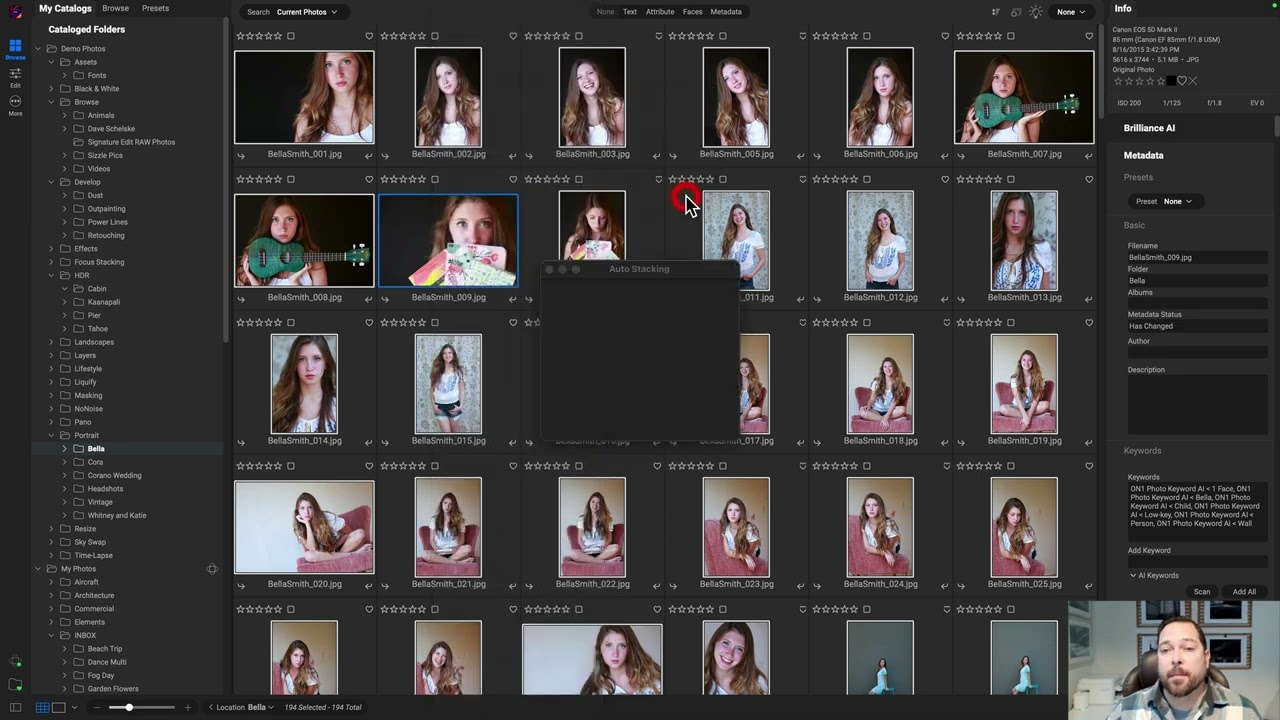The width and height of the screenshot is (1280, 720).
Task: Click the light bulb icon in toolbar
Action: (x=1035, y=12)
